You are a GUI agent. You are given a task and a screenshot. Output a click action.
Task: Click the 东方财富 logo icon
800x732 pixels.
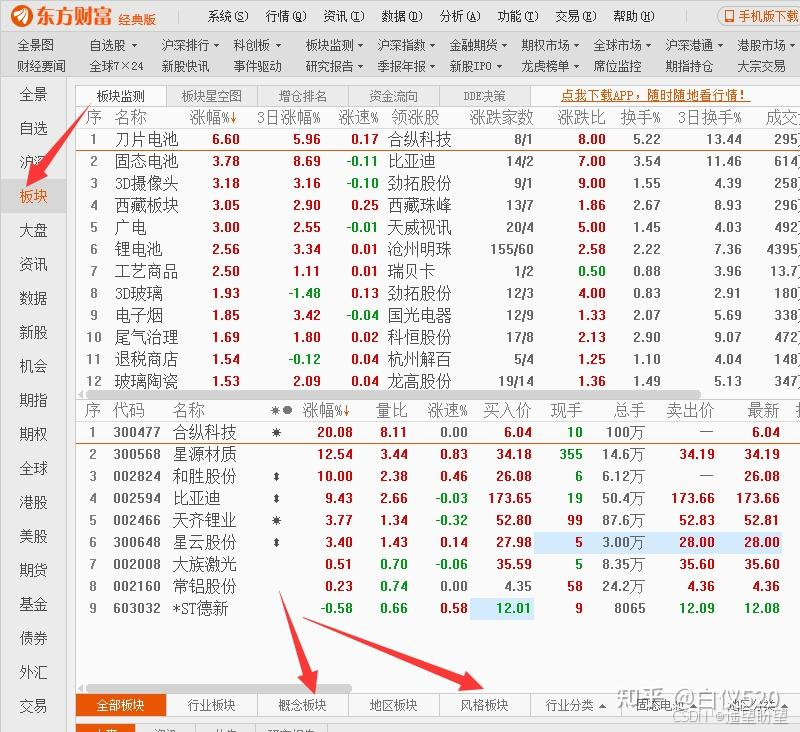point(22,16)
